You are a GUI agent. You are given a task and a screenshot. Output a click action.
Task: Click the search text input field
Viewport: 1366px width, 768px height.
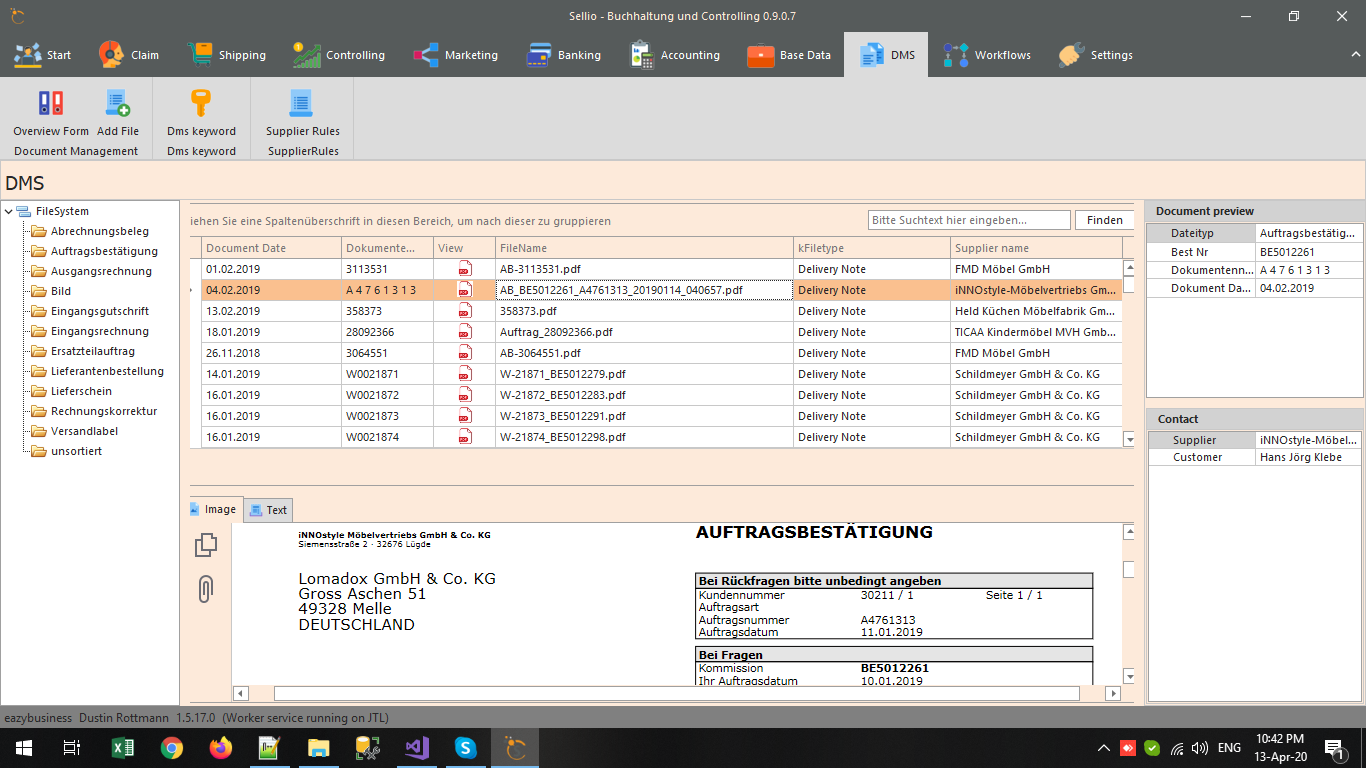968,220
